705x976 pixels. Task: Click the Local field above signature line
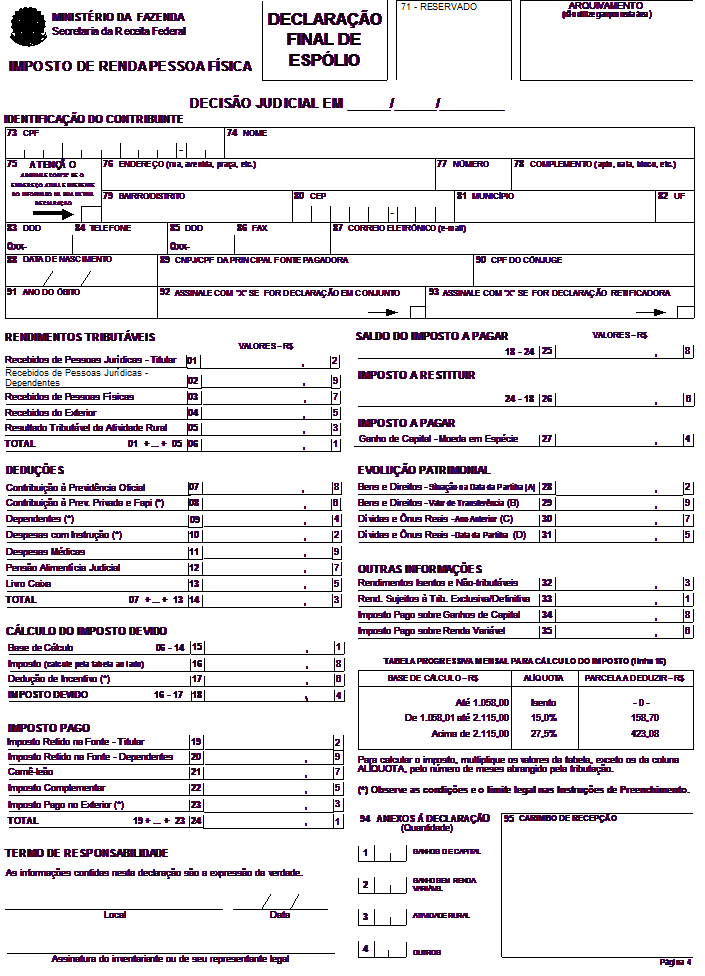click(x=115, y=914)
